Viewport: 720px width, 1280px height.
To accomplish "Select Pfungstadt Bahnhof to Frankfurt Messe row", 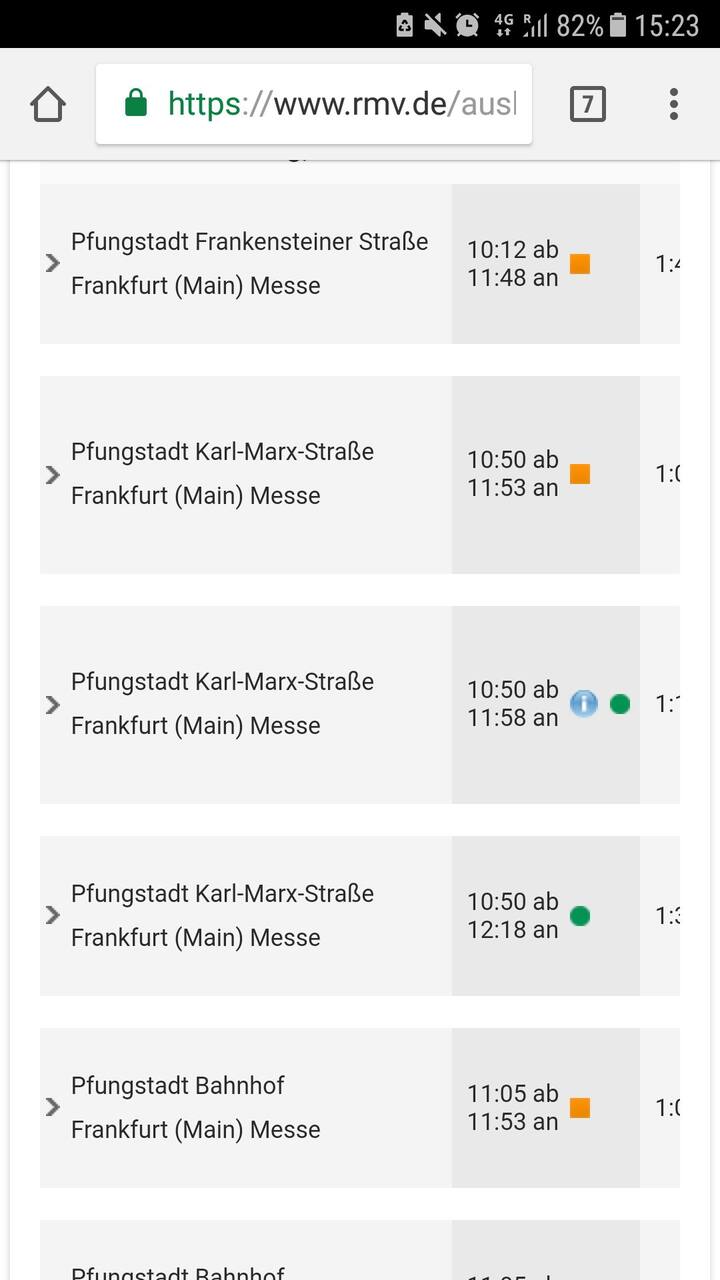I will 360,1108.
